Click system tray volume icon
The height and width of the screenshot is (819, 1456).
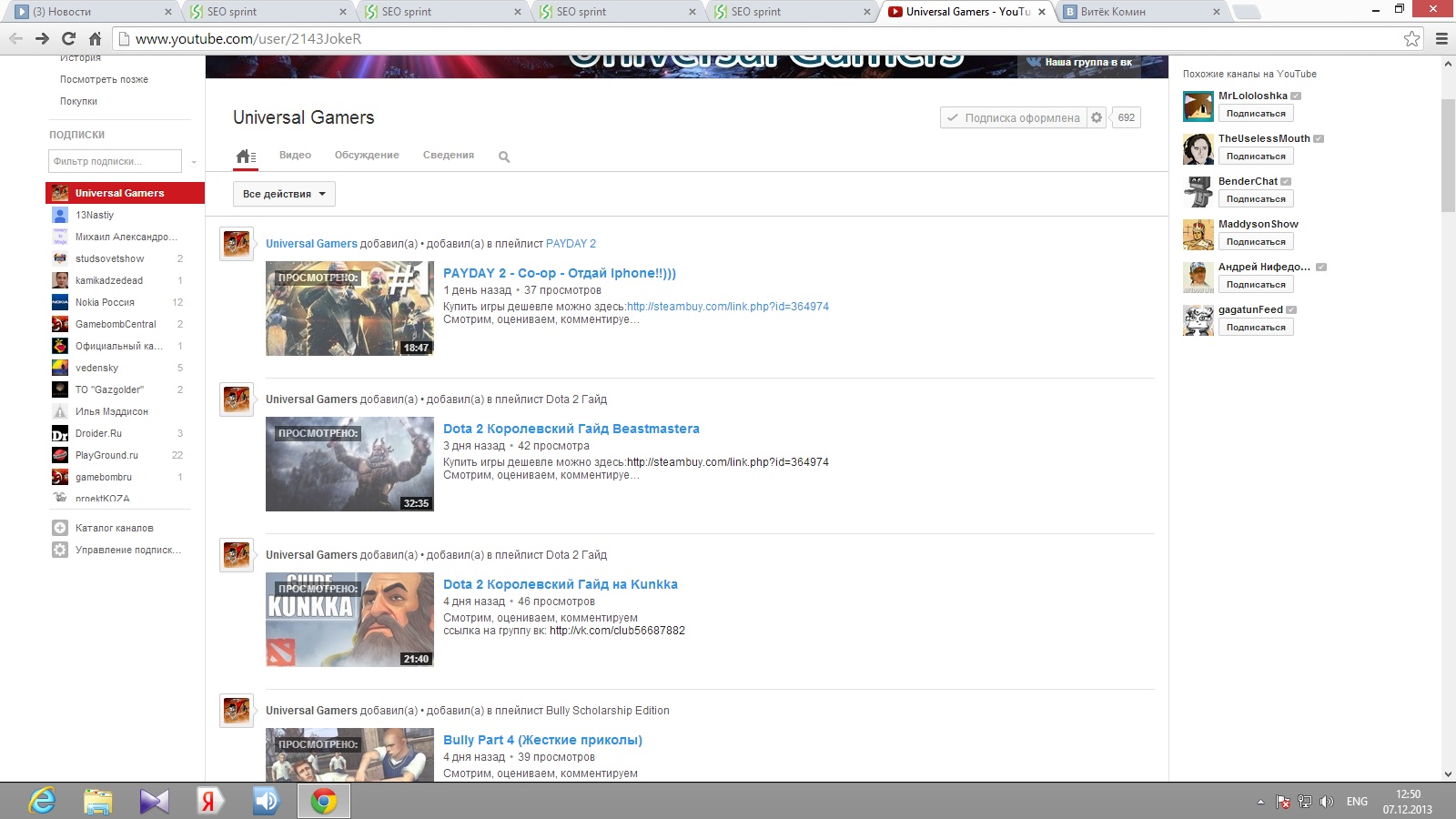pos(1326,802)
